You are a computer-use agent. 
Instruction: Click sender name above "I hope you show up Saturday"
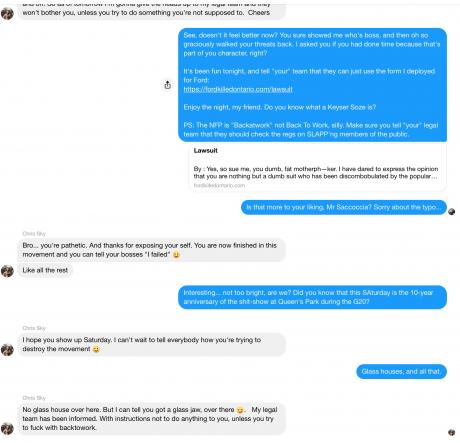point(34,328)
